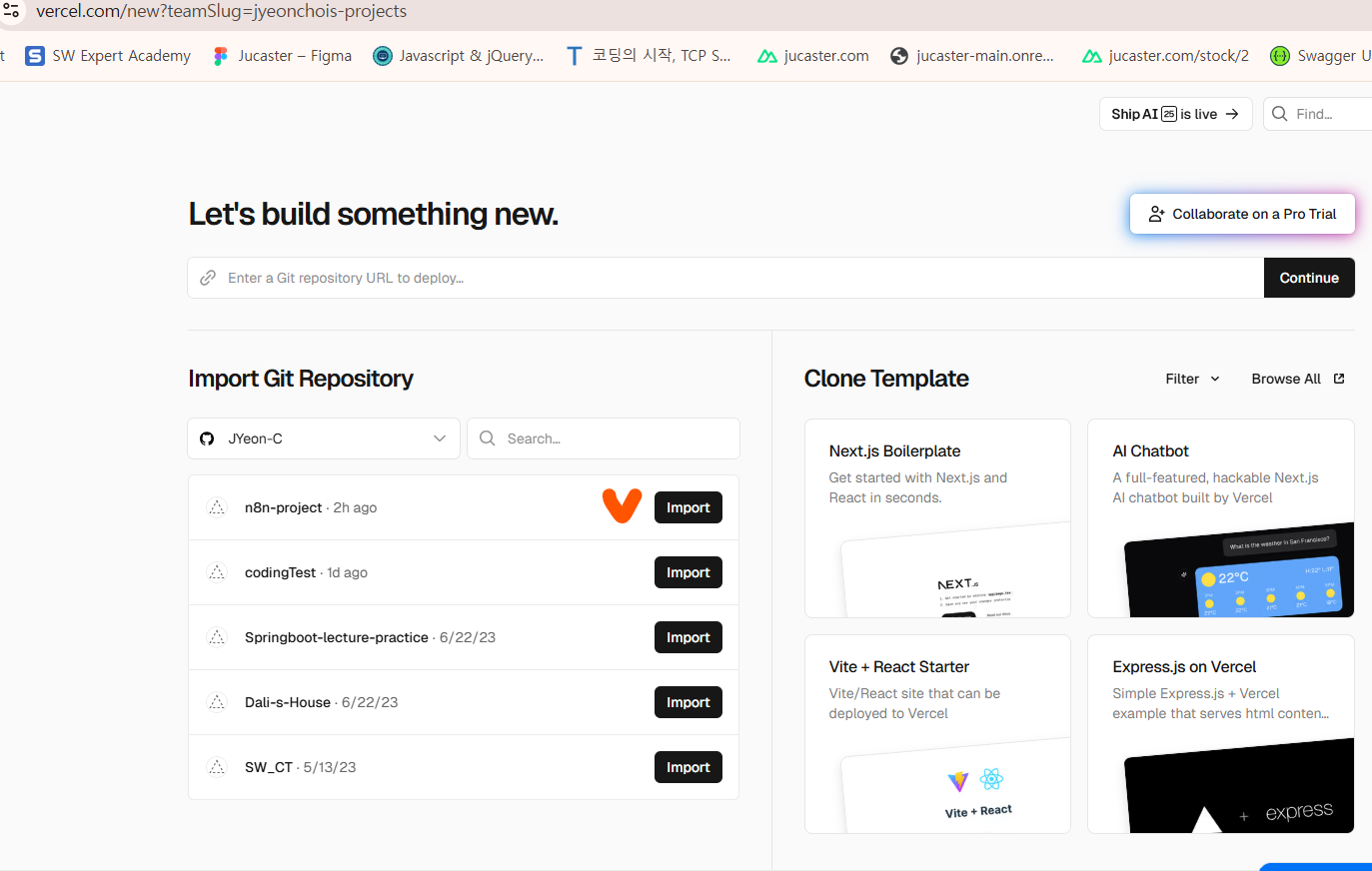1372x871 pixels.
Task: Open Swagger UI bookmark
Action: click(x=1321, y=56)
